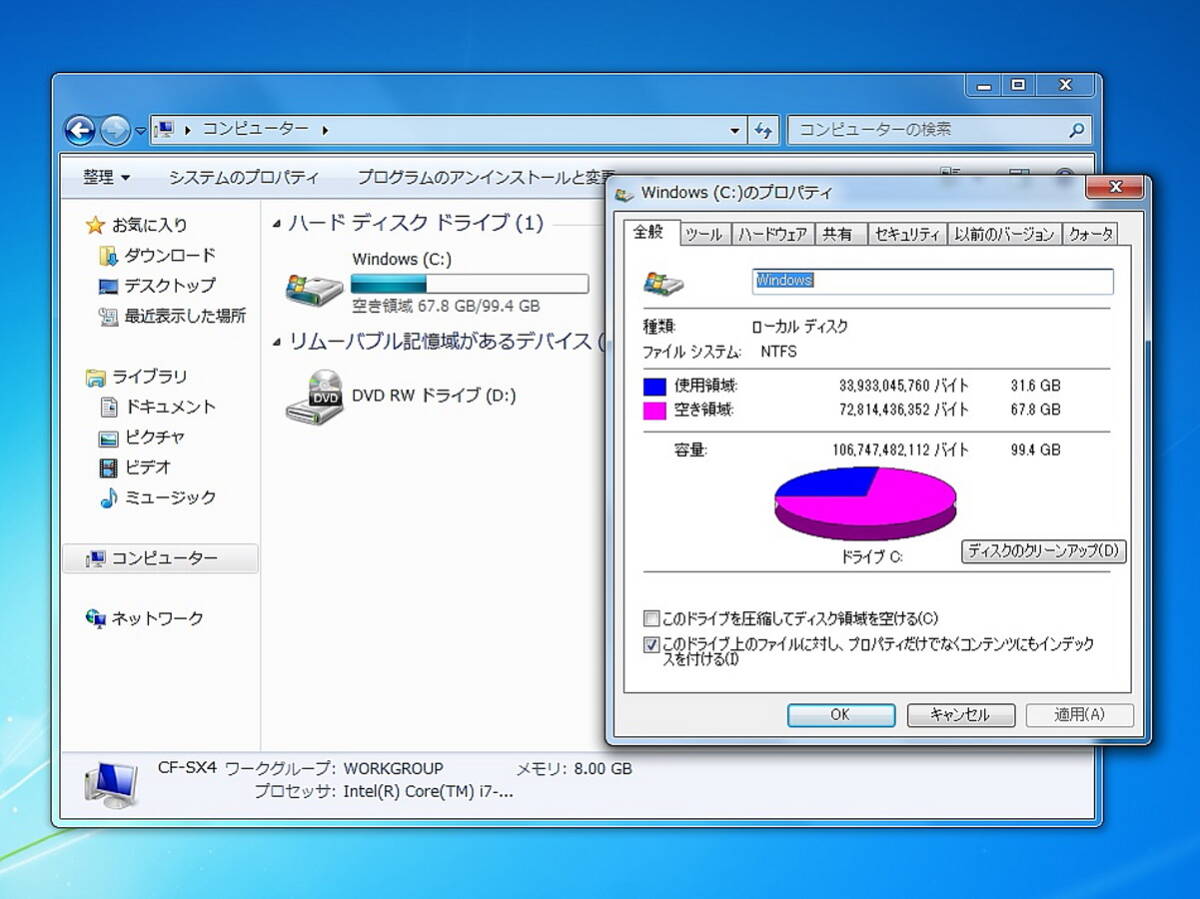Image resolution: width=1200 pixels, height=899 pixels.
Task: Click the search magnifier icon
Action: tap(1077, 130)
